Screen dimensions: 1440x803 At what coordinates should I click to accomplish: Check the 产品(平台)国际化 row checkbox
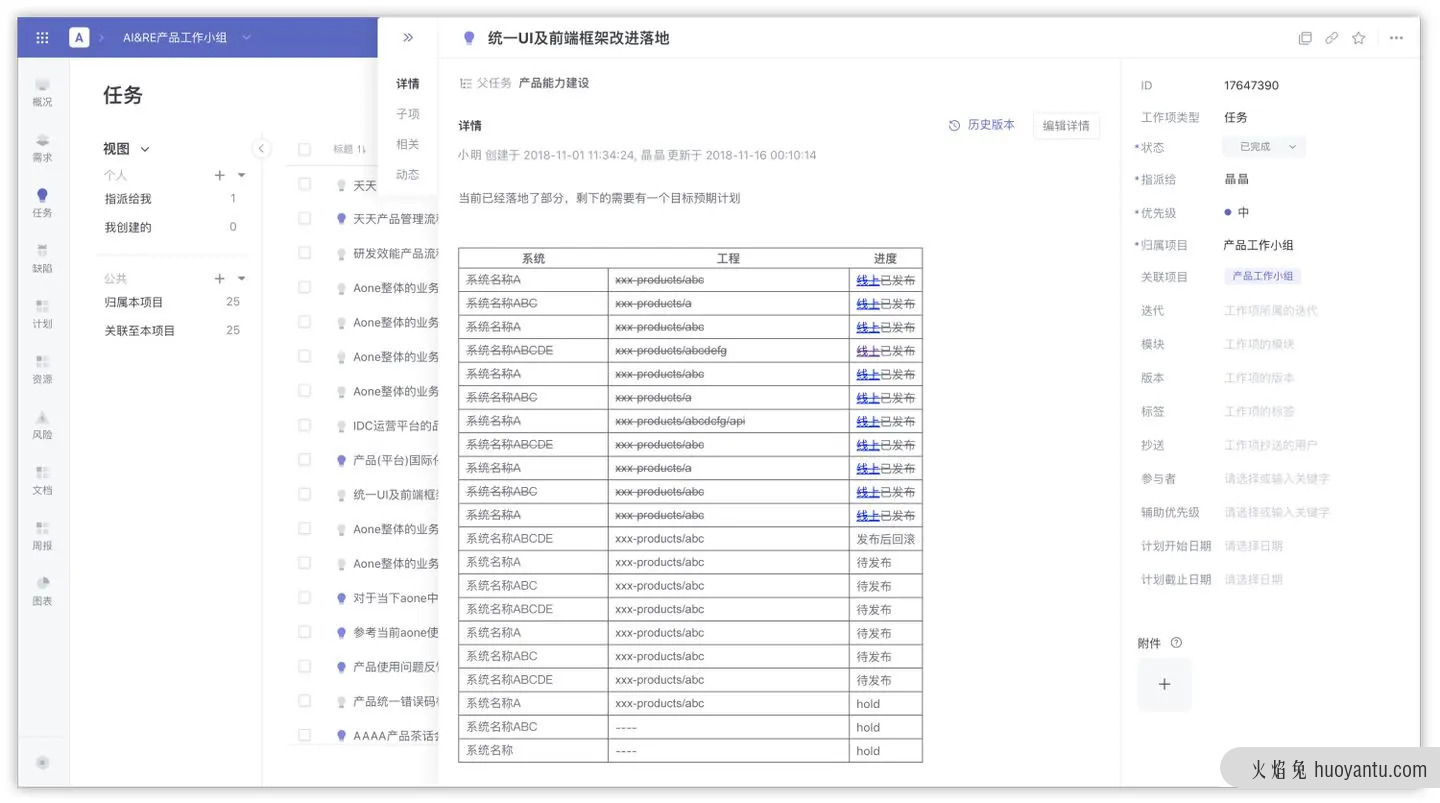(x=305, y=460)
